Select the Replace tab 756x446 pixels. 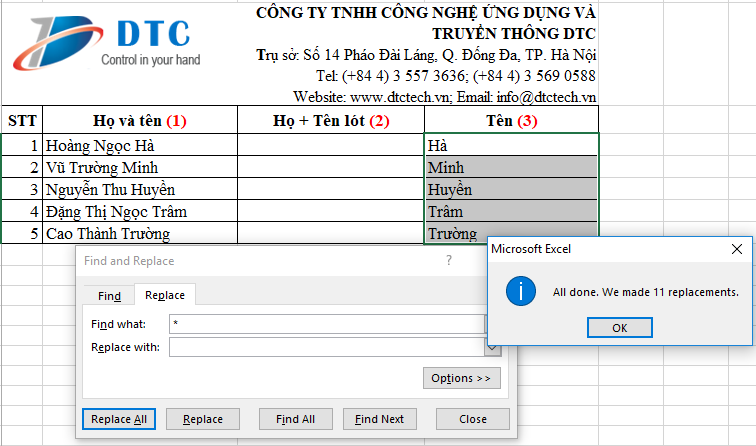pos(164,295)
